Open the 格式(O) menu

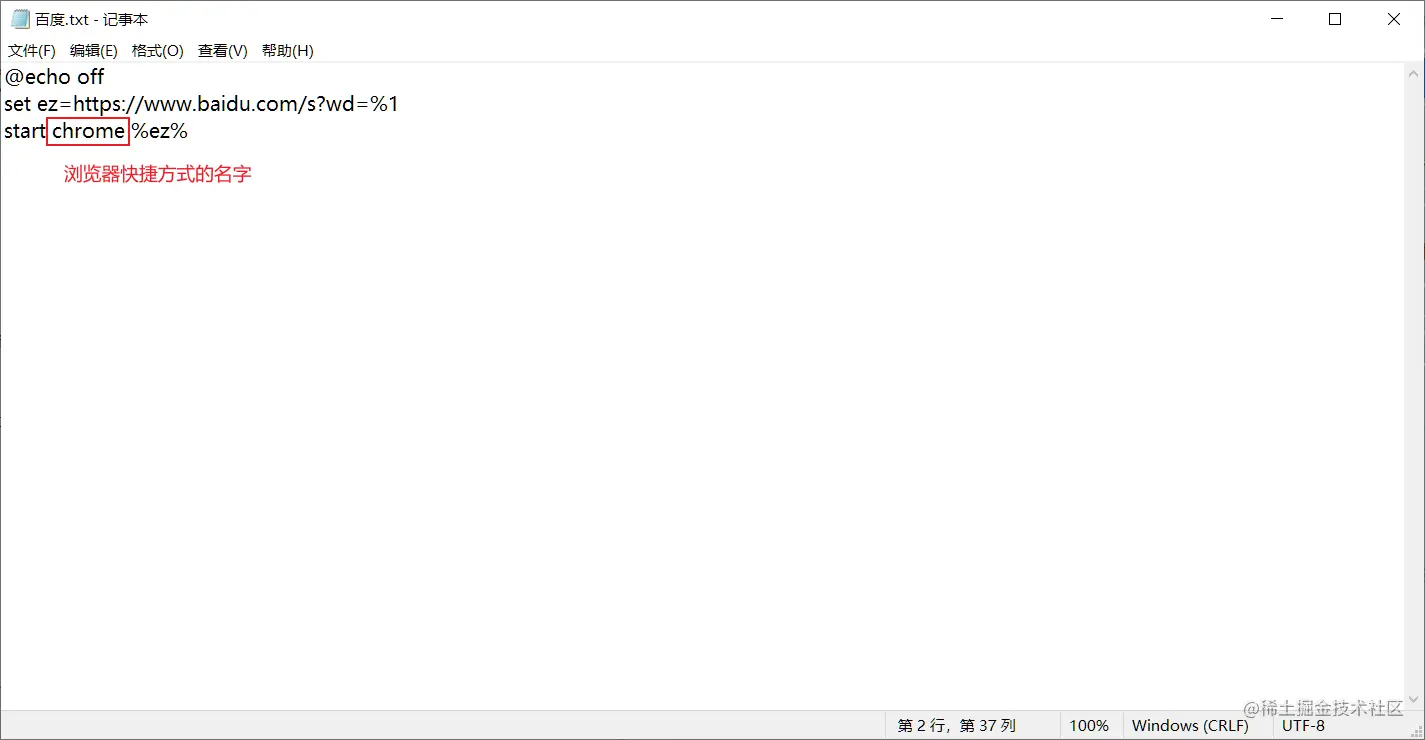click(x=158, y=50)
